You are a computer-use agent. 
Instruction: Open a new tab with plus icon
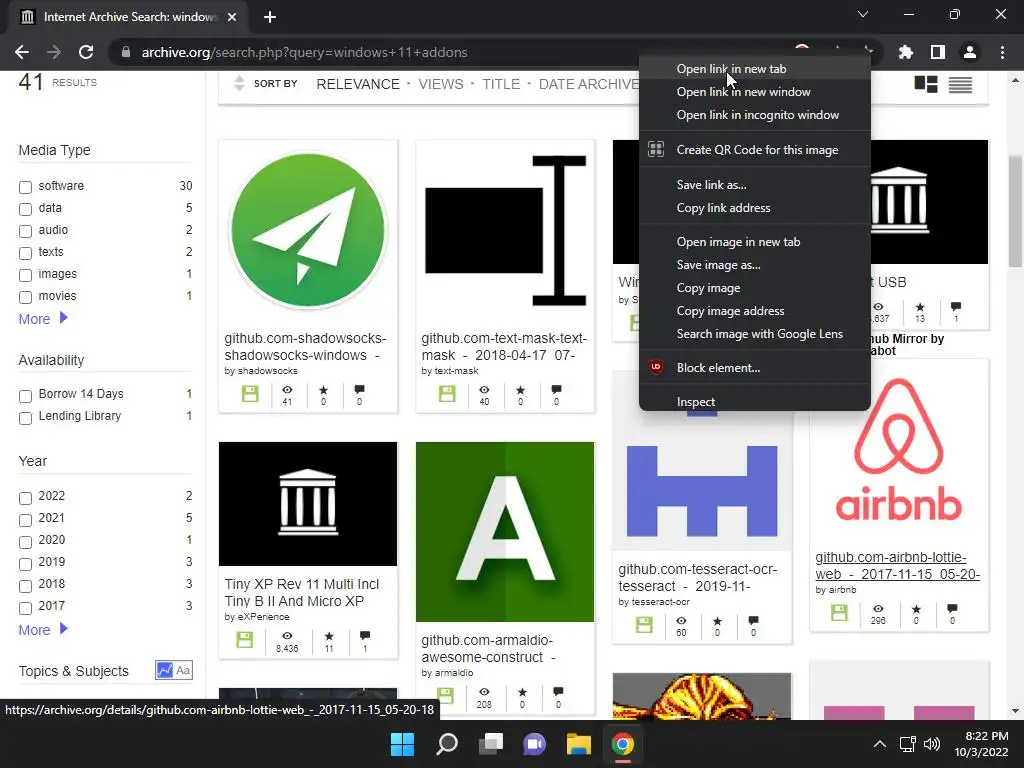(270, 17)
